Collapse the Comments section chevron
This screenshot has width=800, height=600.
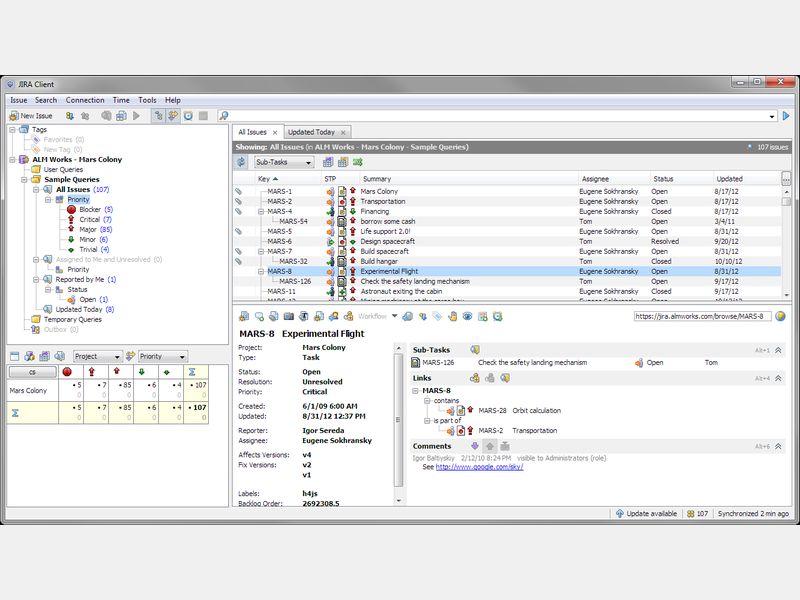point(779,446)
